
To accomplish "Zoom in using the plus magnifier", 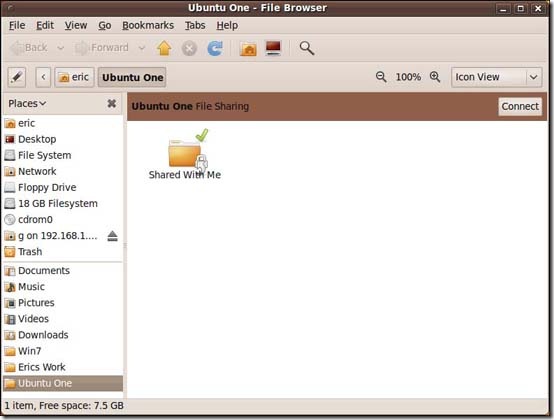I will pos(435,77).
